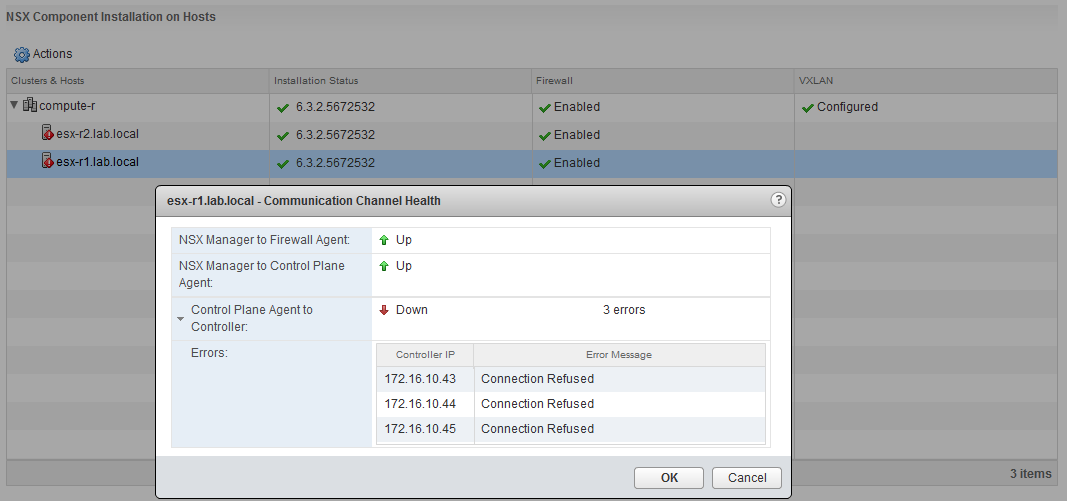
Task: Click the Controller IP column header
Action: (x=424, y=355)
